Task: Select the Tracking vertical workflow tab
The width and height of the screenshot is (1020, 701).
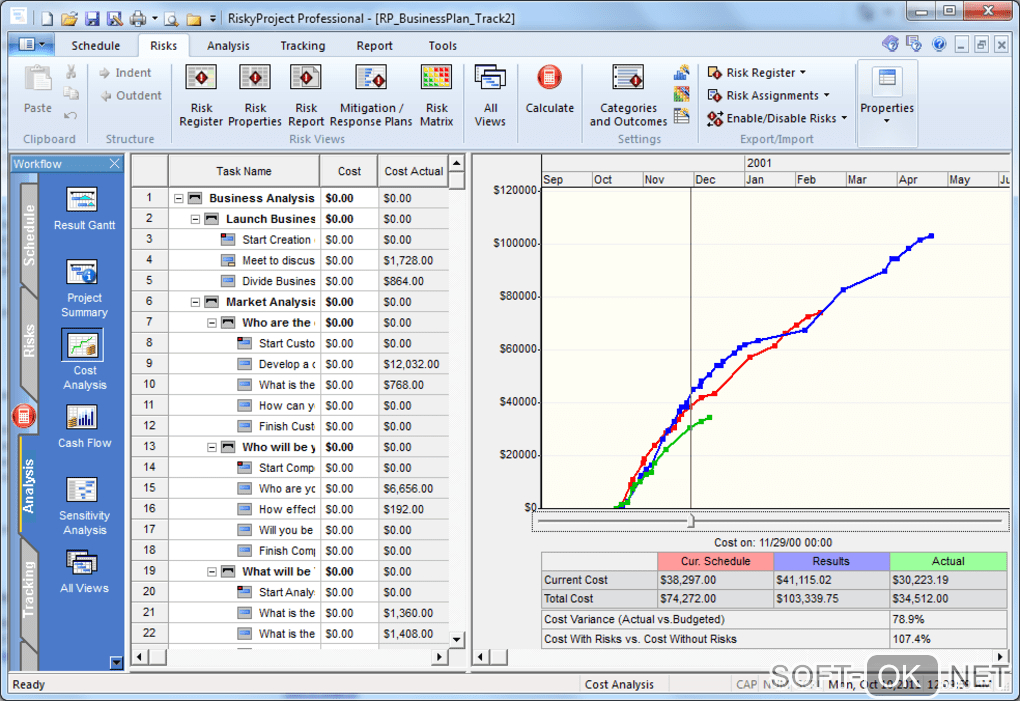Action: tap(29, 589)
